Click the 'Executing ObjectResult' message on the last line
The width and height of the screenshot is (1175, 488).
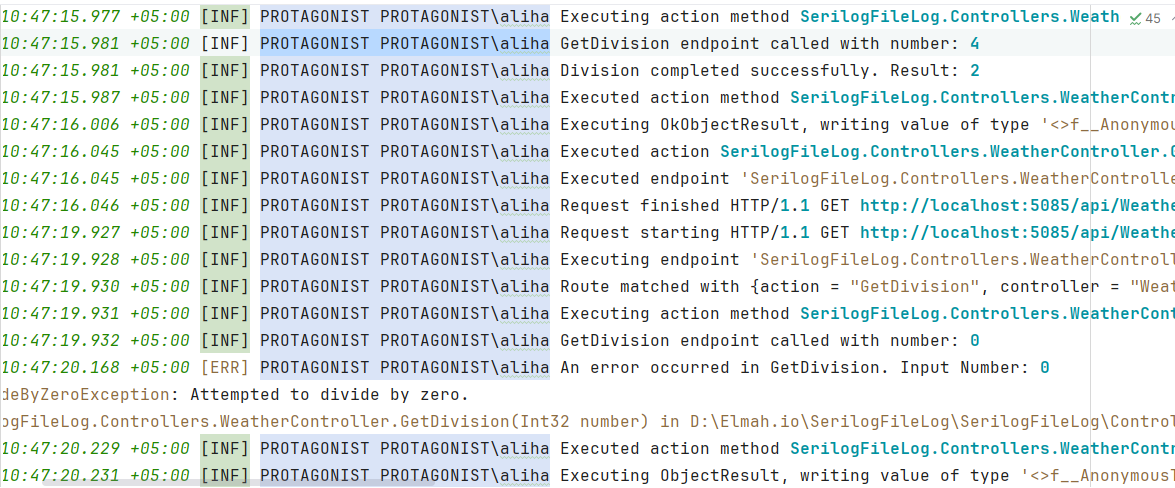point(867,475)
